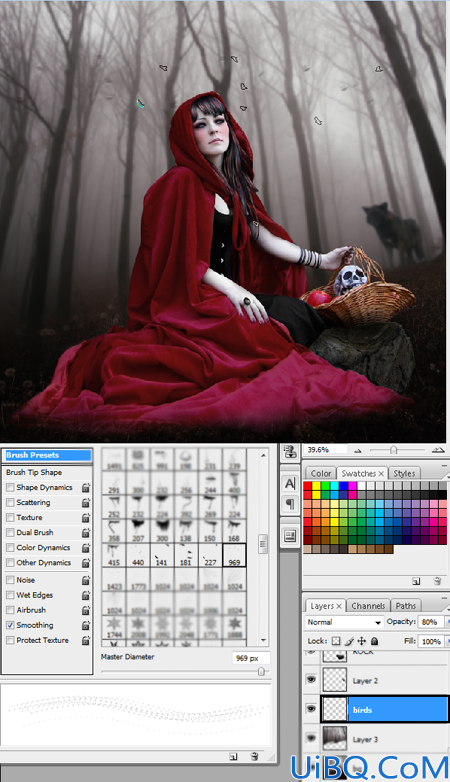Select brush preset 415

(x=114, y=555)
